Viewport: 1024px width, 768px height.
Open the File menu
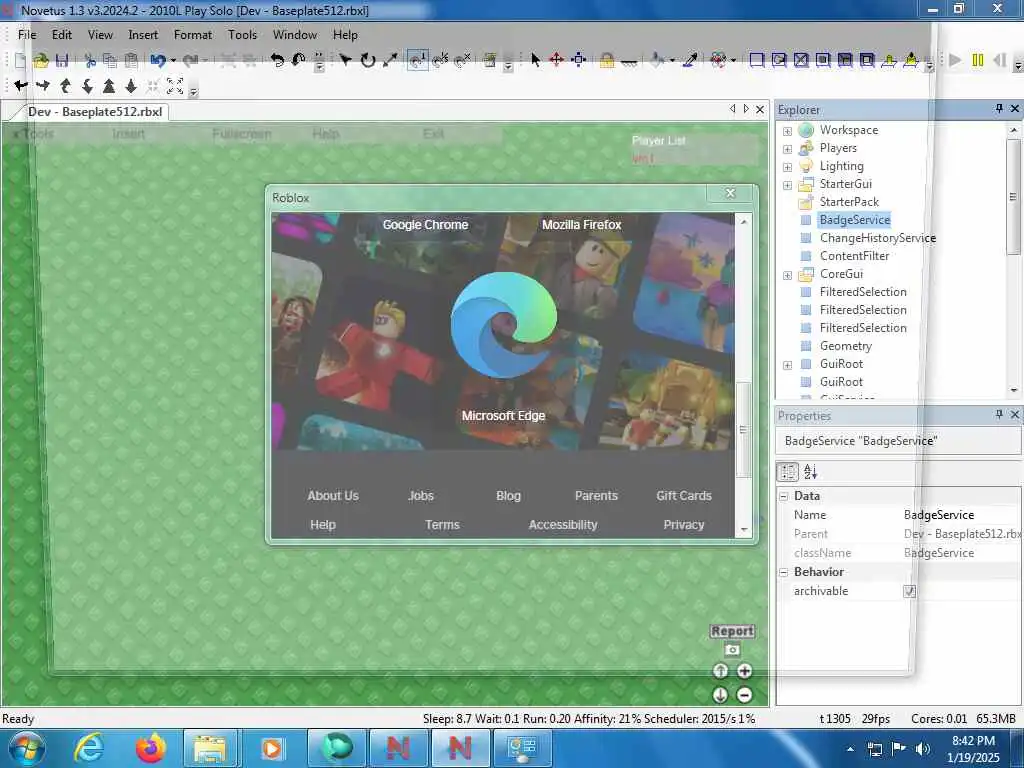[27, 35]
